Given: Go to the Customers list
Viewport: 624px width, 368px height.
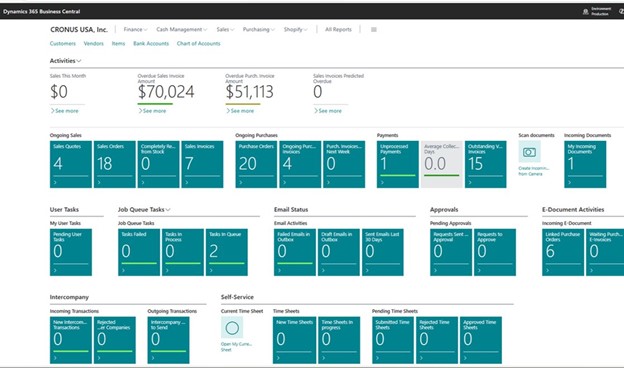Looking at the screenshot, I should point(62,43).
